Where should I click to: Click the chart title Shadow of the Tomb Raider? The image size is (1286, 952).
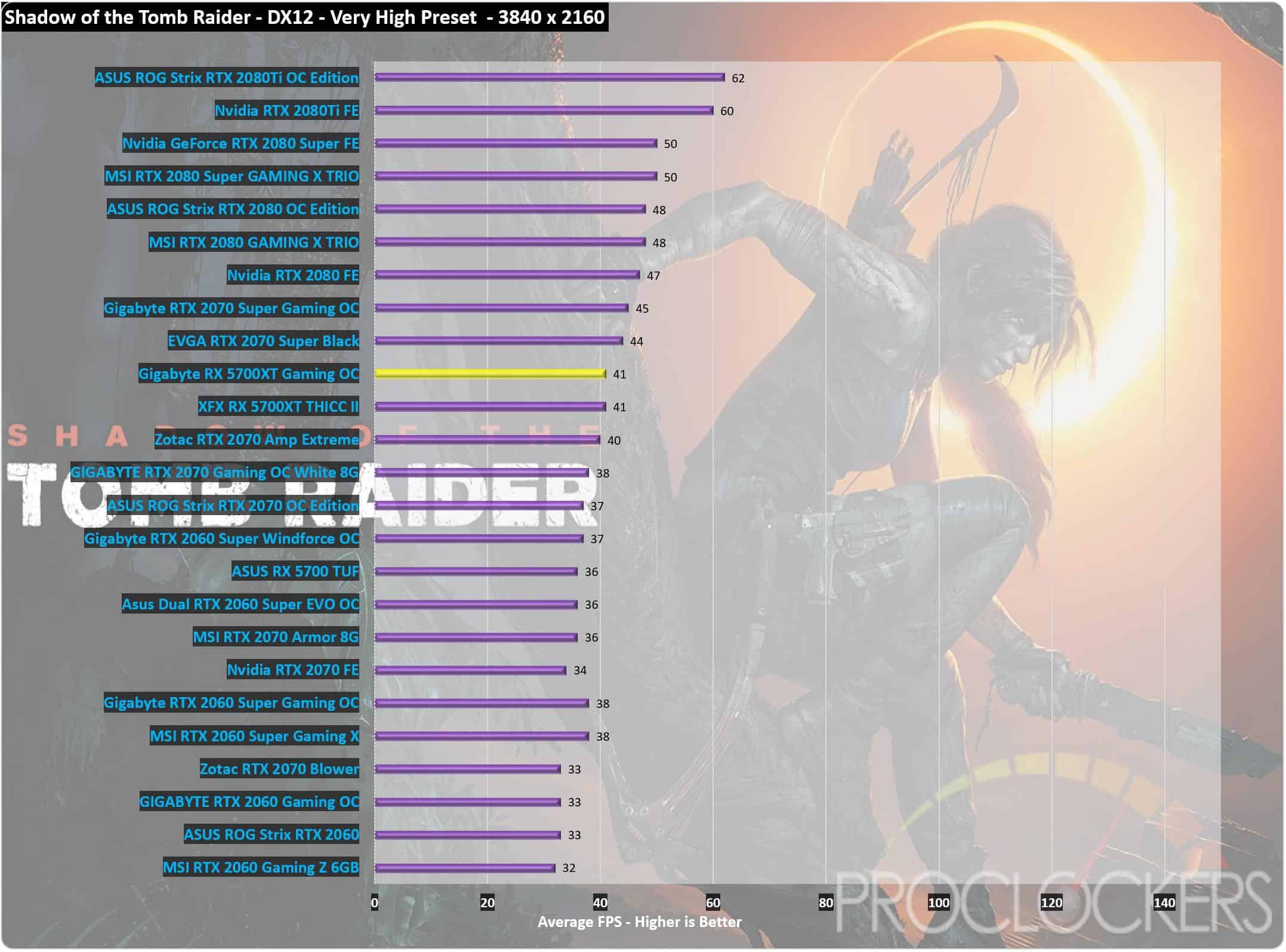coord(304,17)
